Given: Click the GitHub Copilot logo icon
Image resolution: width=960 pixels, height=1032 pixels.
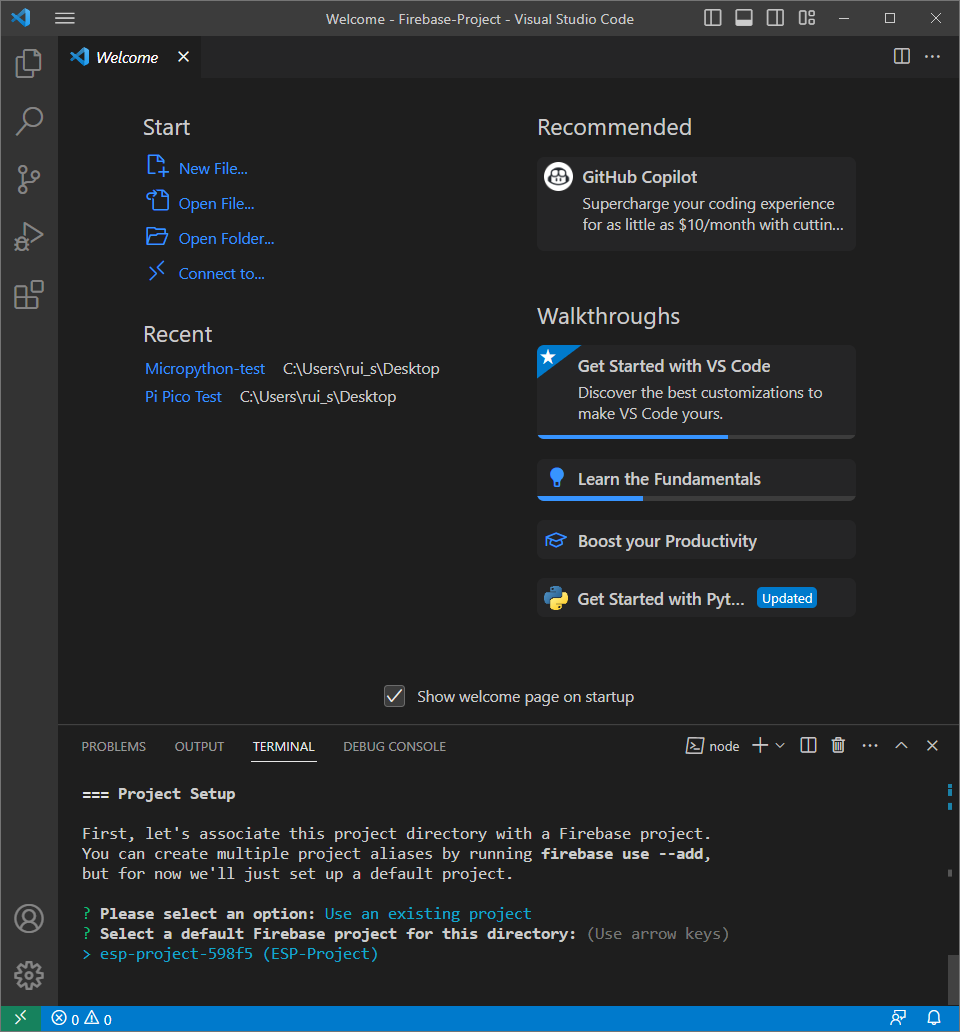Looking at the screenshot, I should tap(558, 176).
